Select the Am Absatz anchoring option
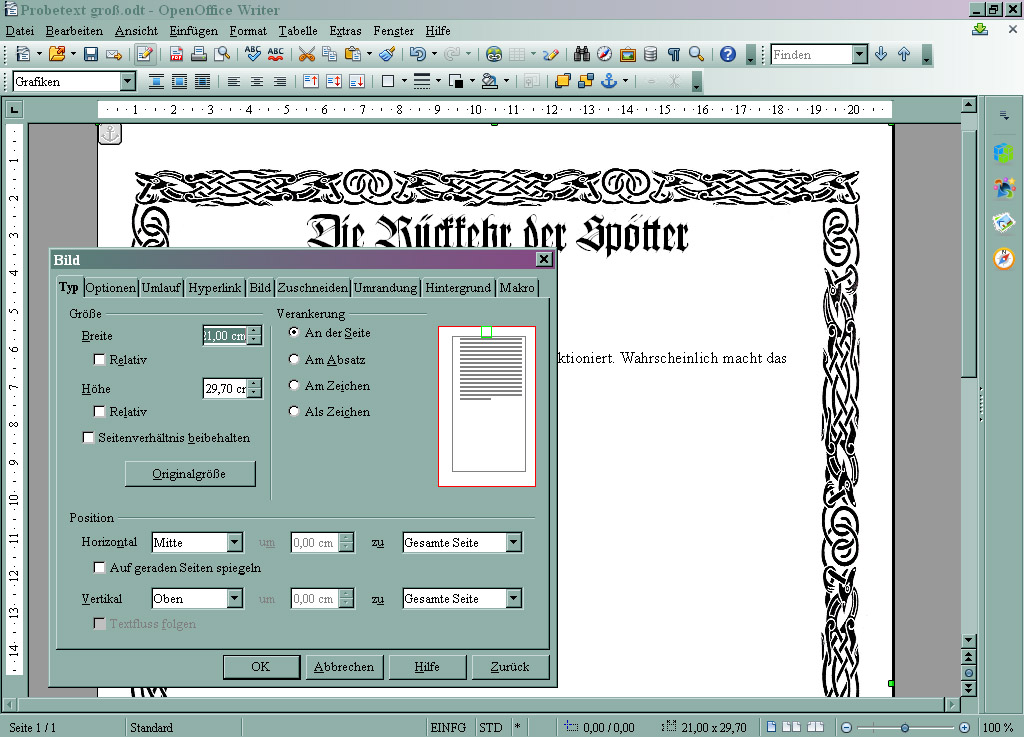Viewport: 1024px width, 737px height. point(294,359)
